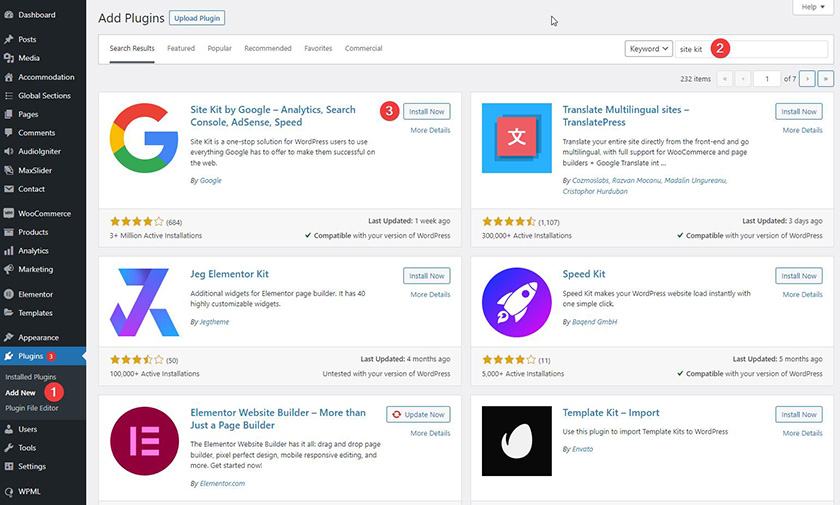The height and width of the screenshot is (505, 840).
Task: Switch to the Commercial tab
Action: (364, 48)
